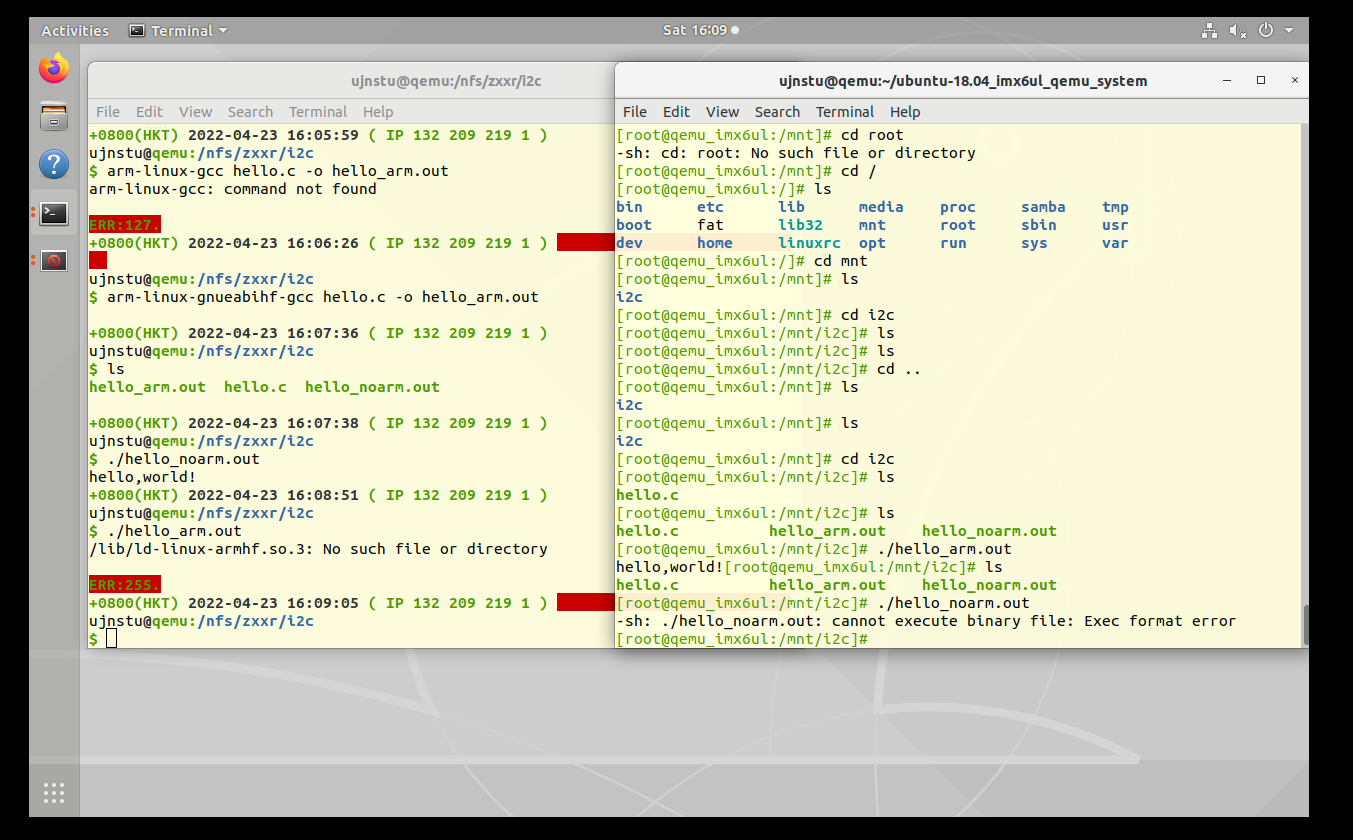Click the muted volume icon in top bar
1353x840 pixels.
pos(1238,30)
